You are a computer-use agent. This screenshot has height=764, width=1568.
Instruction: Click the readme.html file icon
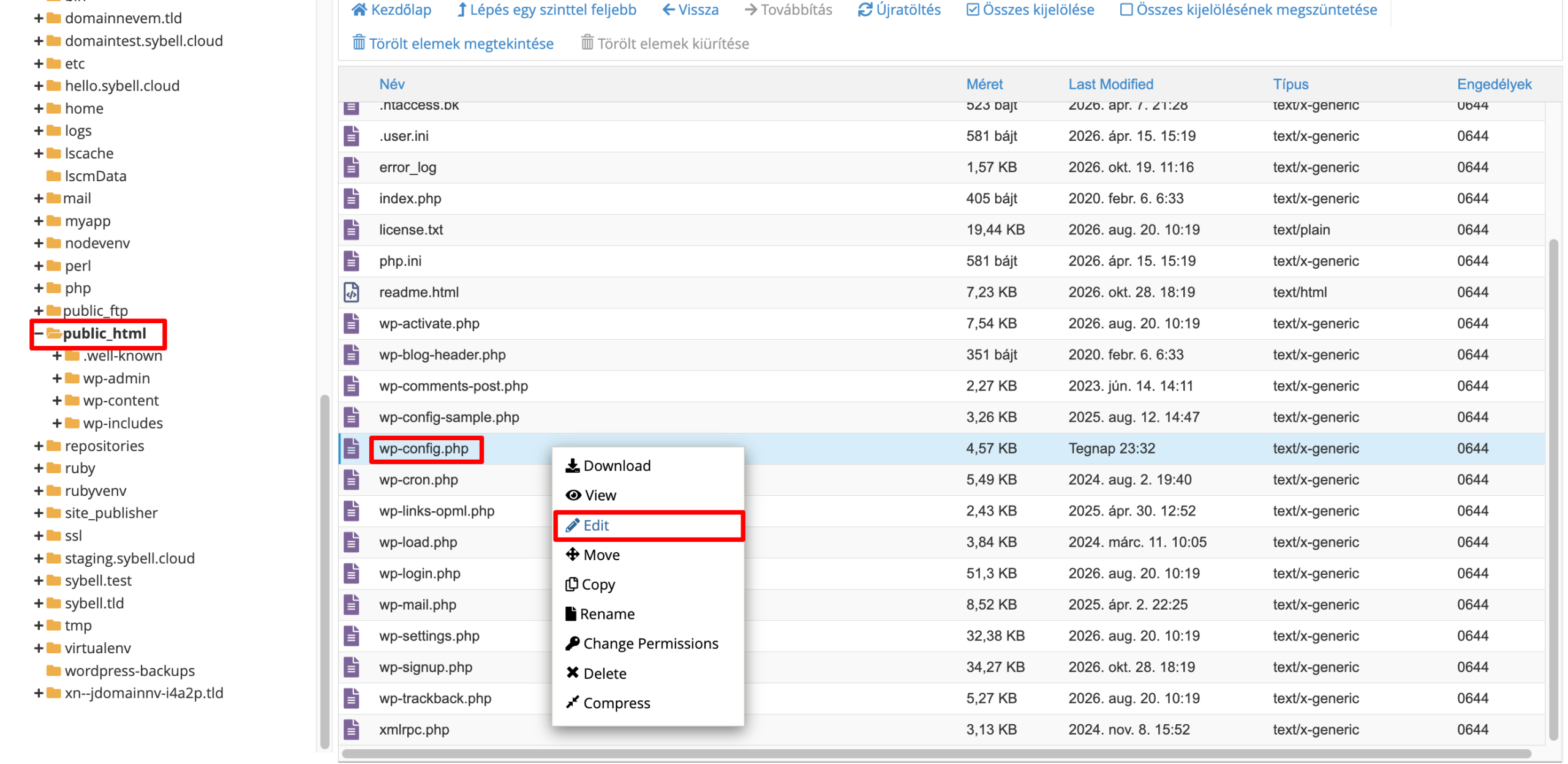(351, 293)
